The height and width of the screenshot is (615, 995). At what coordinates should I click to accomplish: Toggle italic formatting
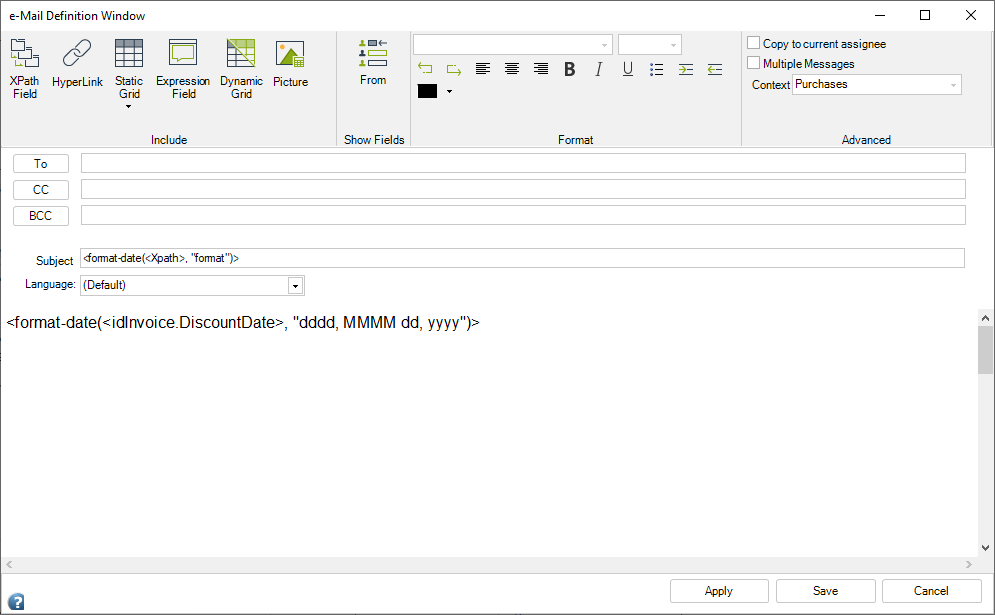(x=598, y=69)
